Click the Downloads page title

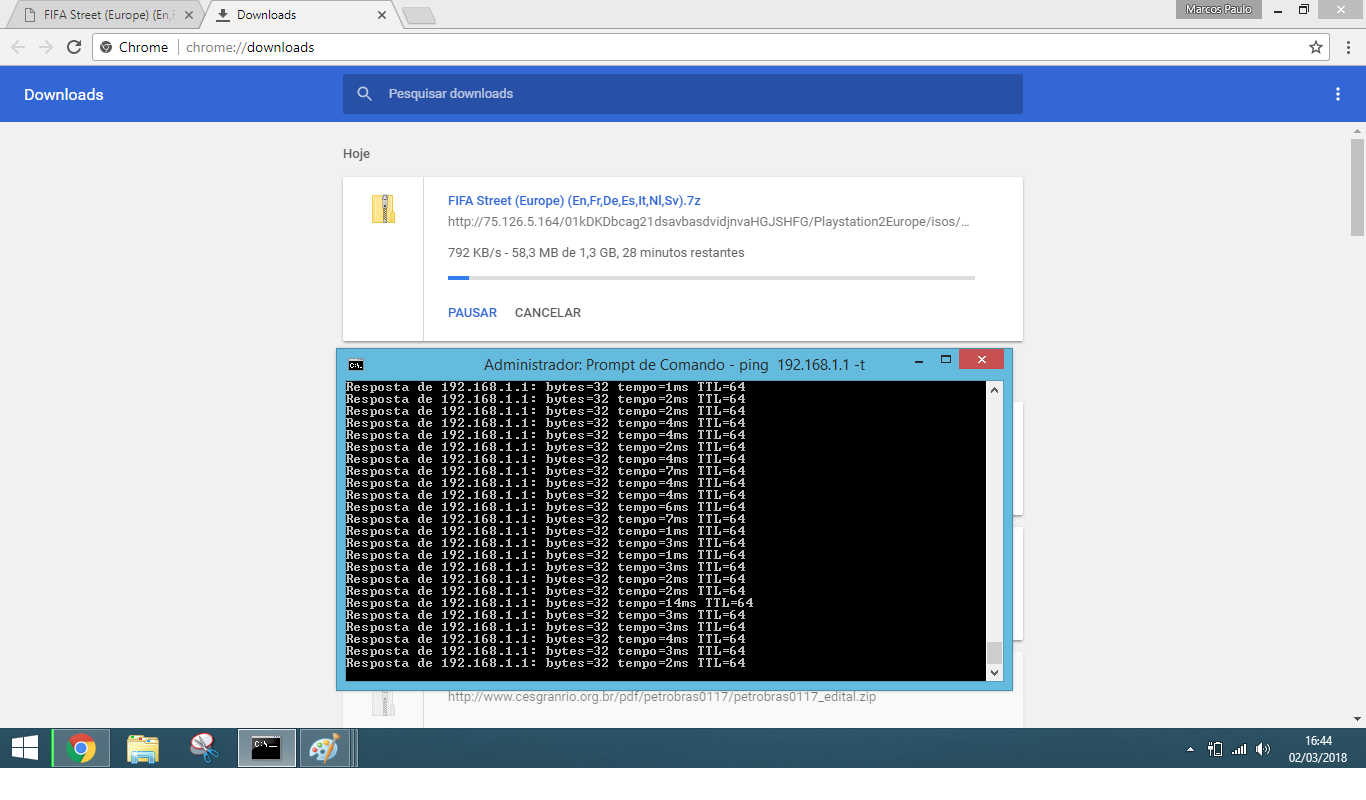tap(64, 95)
